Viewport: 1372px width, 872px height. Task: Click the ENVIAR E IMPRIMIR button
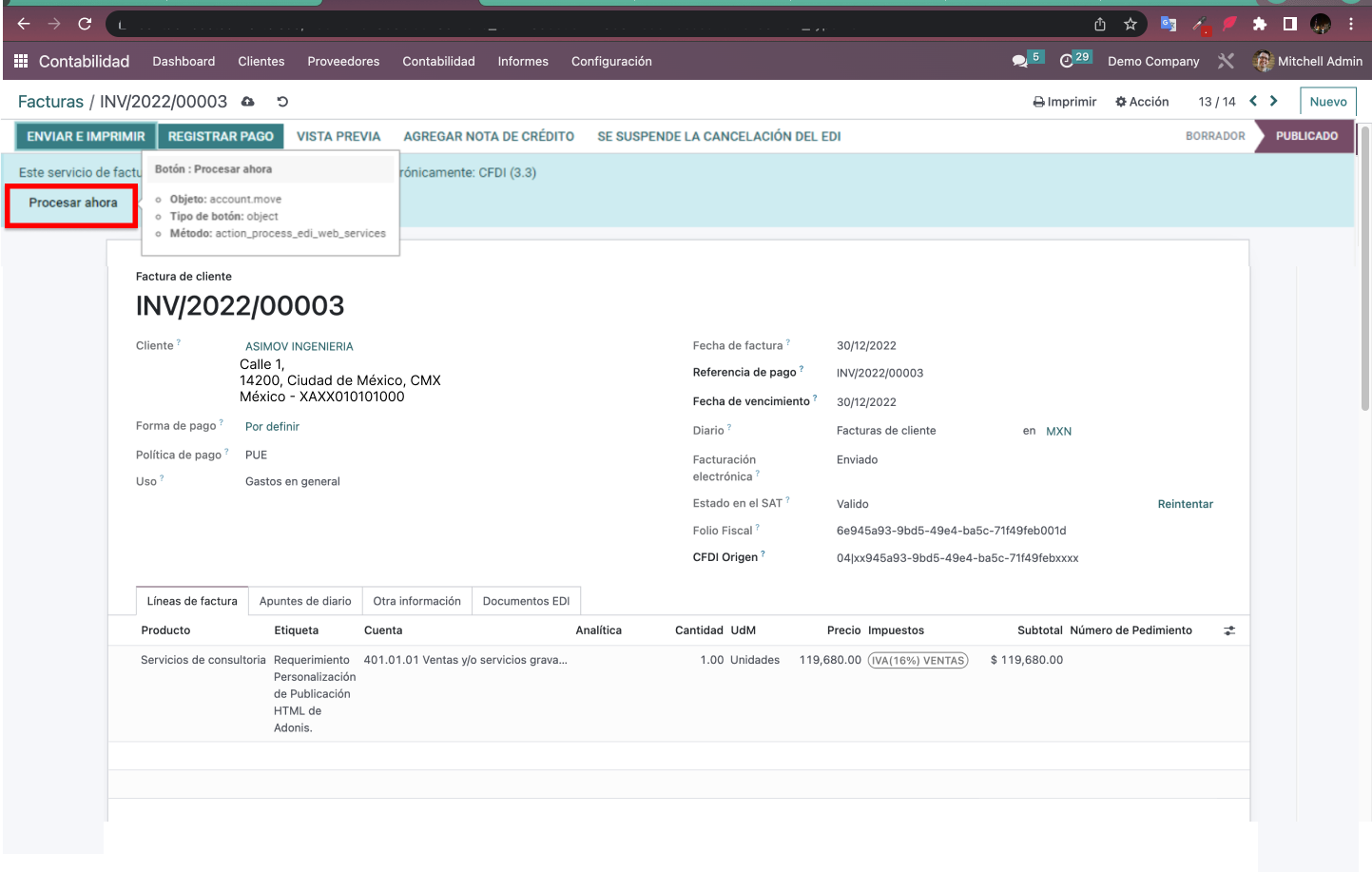[86, 136]
